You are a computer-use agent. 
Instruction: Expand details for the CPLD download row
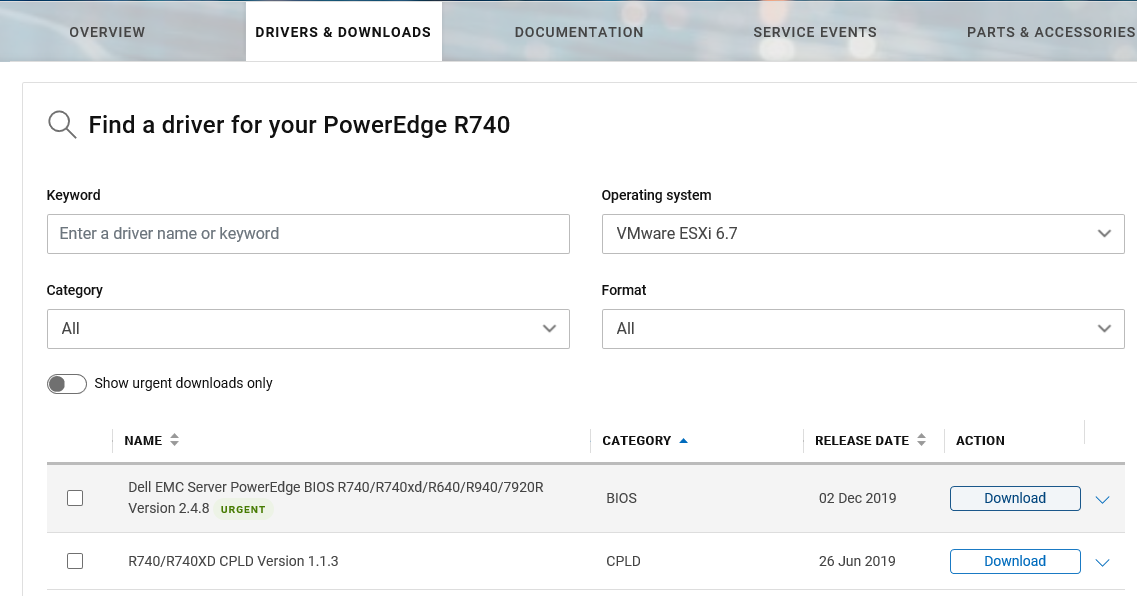[x=1103, y=561]
